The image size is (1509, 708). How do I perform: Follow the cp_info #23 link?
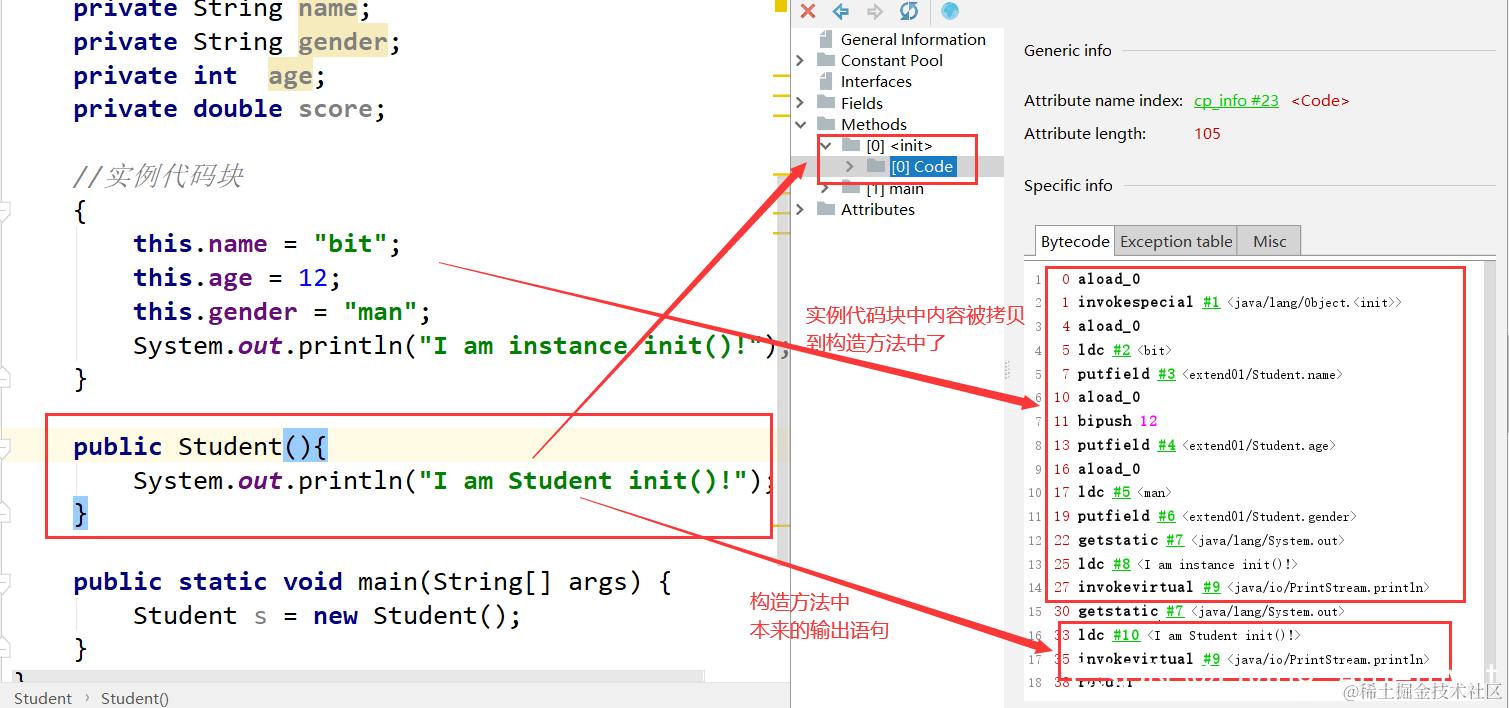(x=1236, y=100)
